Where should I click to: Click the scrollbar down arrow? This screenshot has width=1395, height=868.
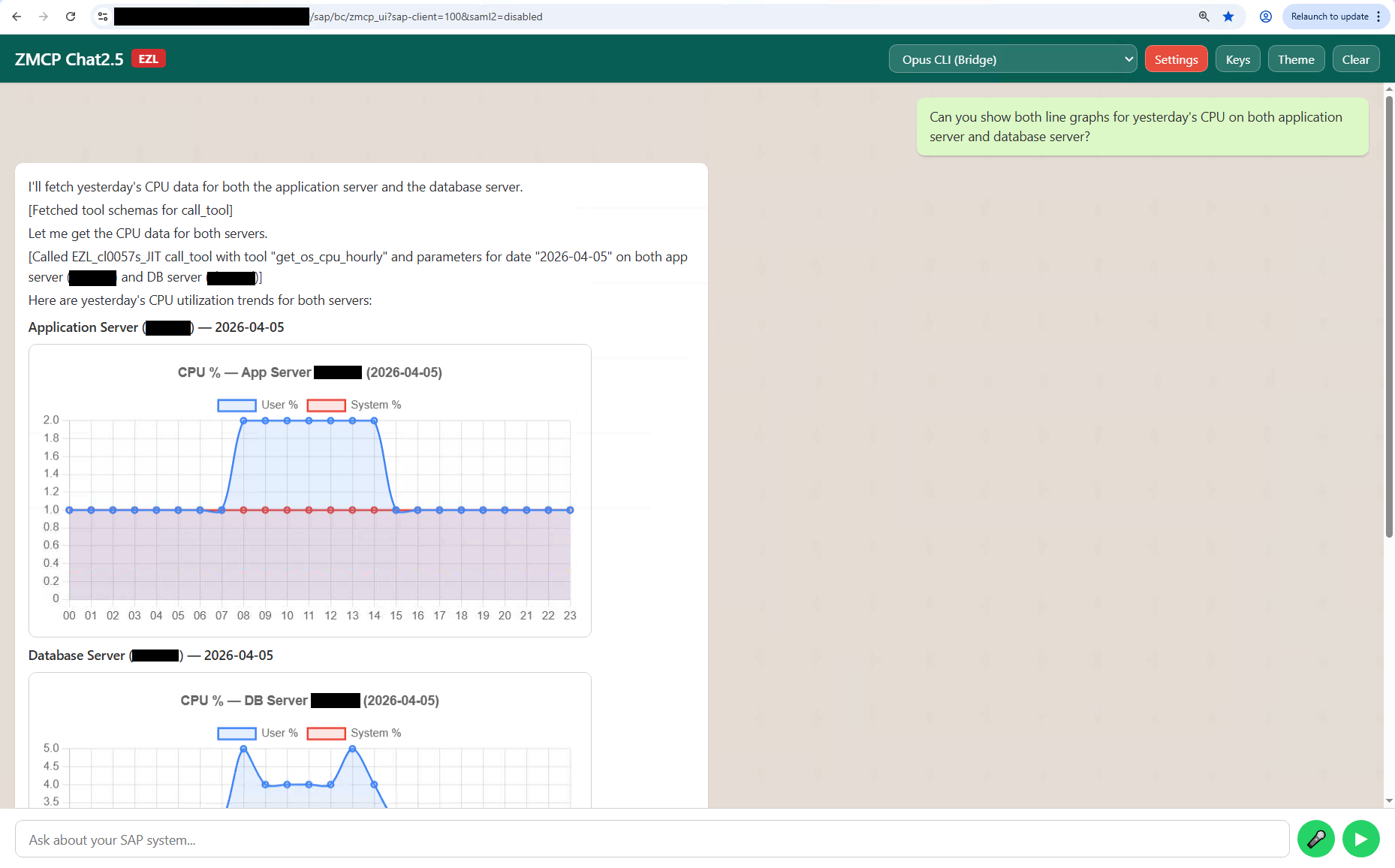point(1388,801)
